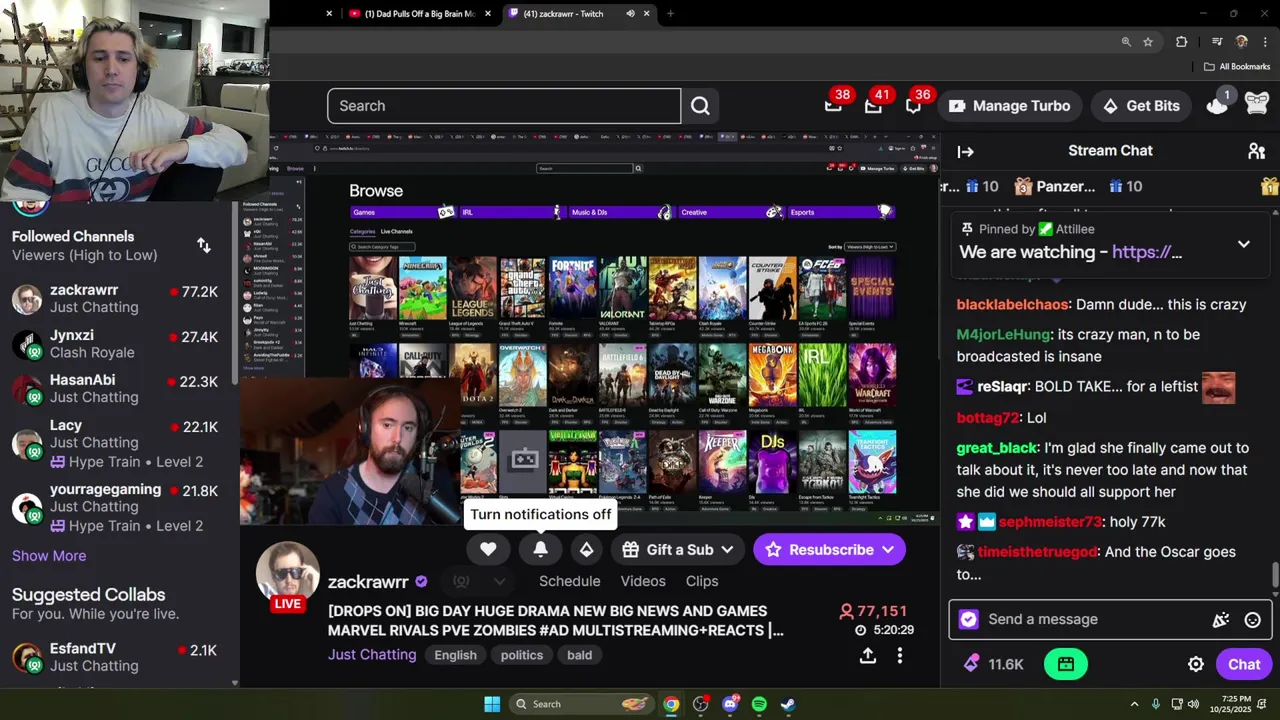This screenshot has height=720, width=1280.
Task: Click the heart unfollow button
Action: (x=488, y=549)
